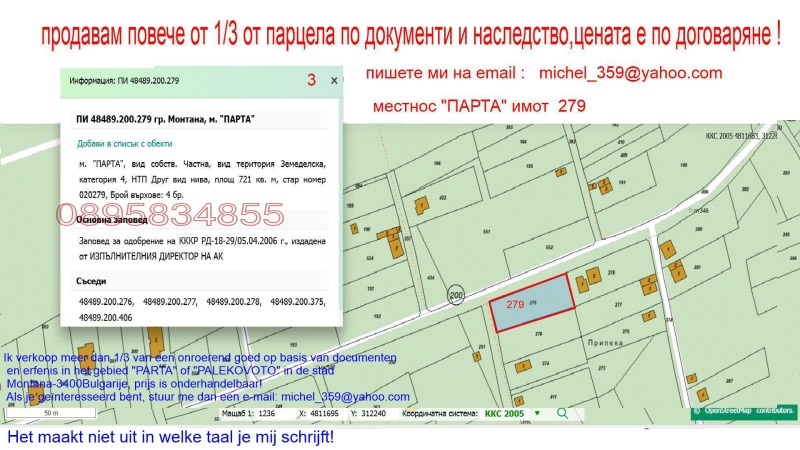Viewport: 800px width, 450px height.
Task: Click the magnifier search icon in the coordinate bar
Action: (562, 413)
